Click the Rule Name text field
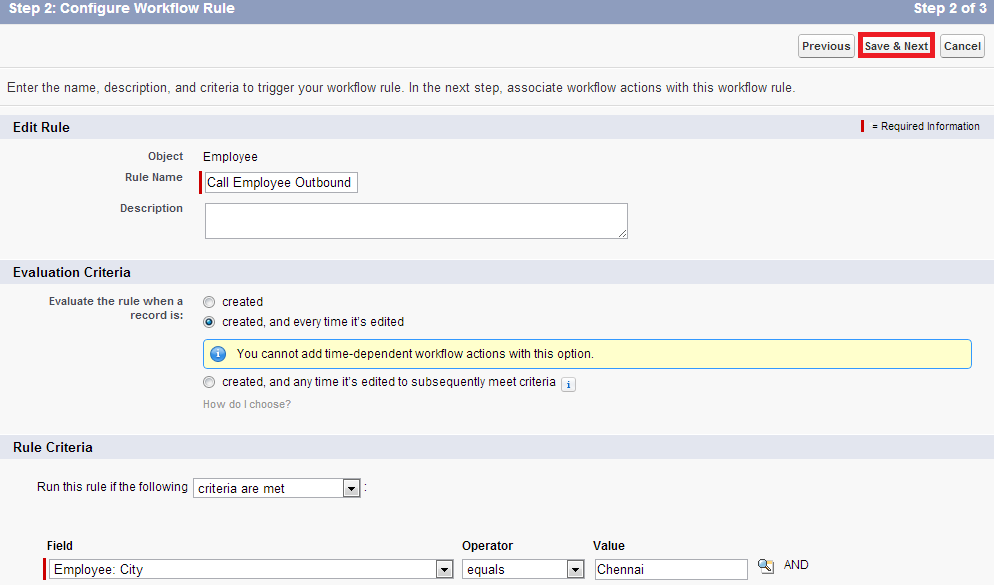Image resolution: width=994 pixels, height=585 pixels. (281, 183)
